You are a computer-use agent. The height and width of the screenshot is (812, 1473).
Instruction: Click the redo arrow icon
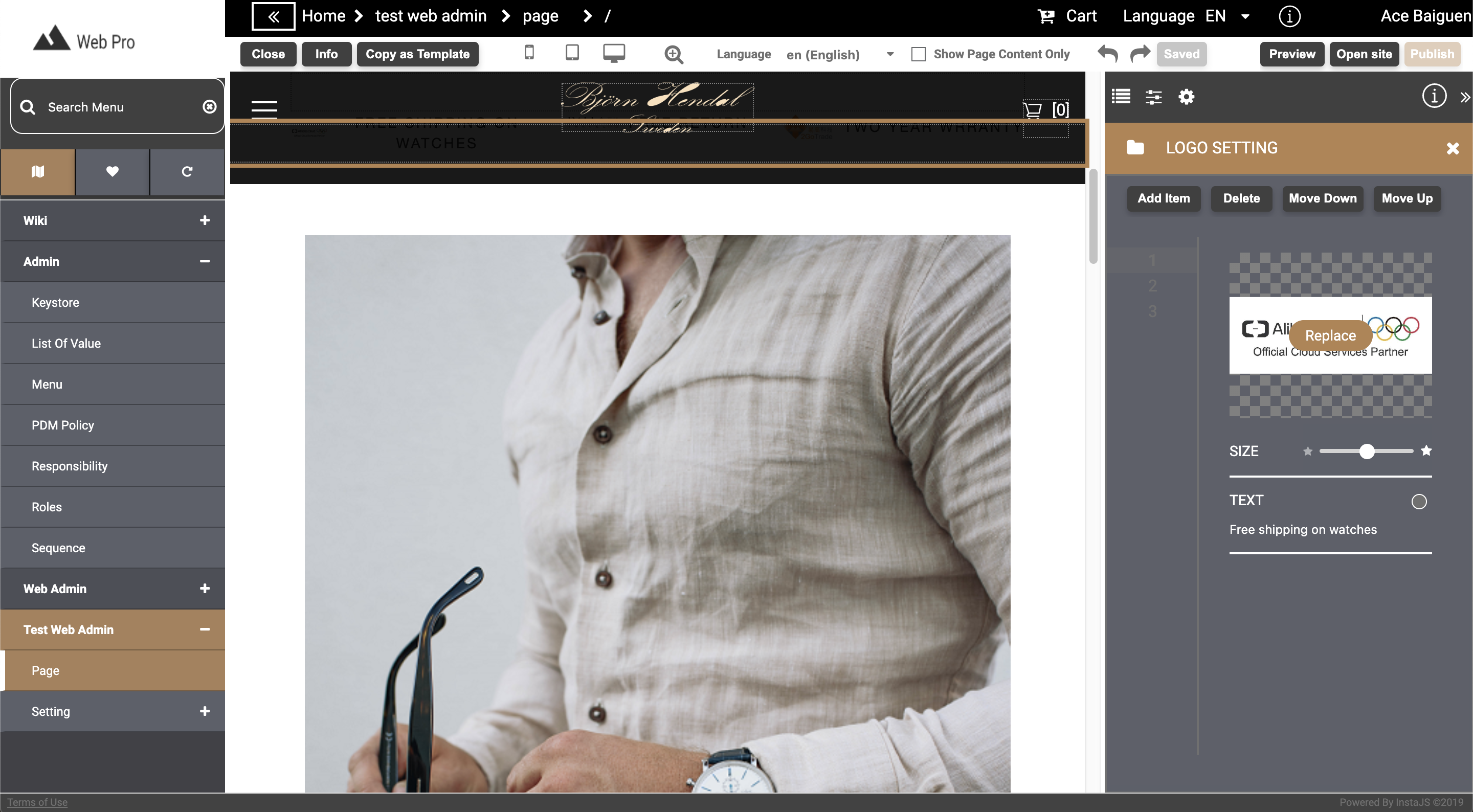[1140, 54]
